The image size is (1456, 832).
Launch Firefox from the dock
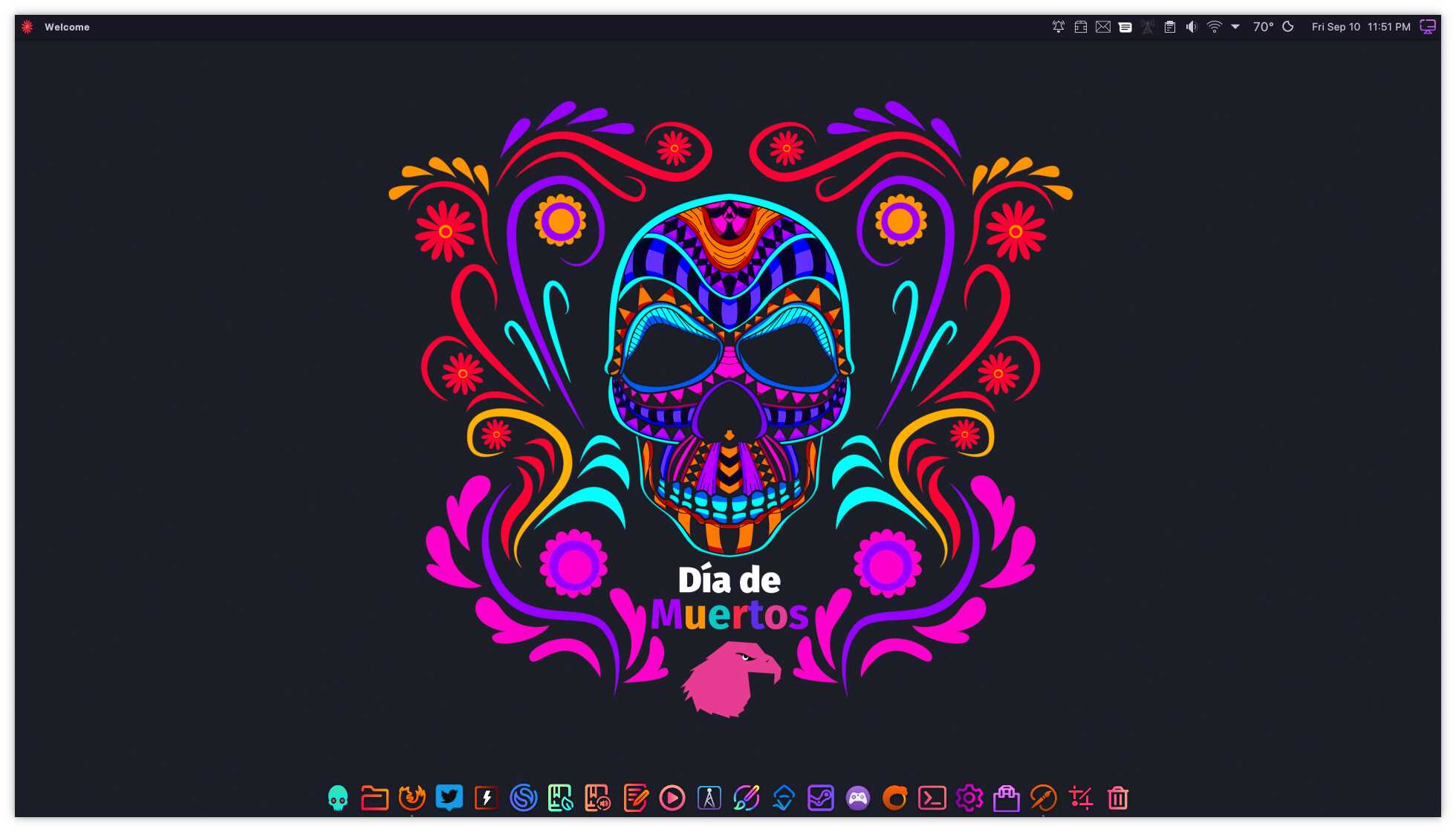click(412, 798)
